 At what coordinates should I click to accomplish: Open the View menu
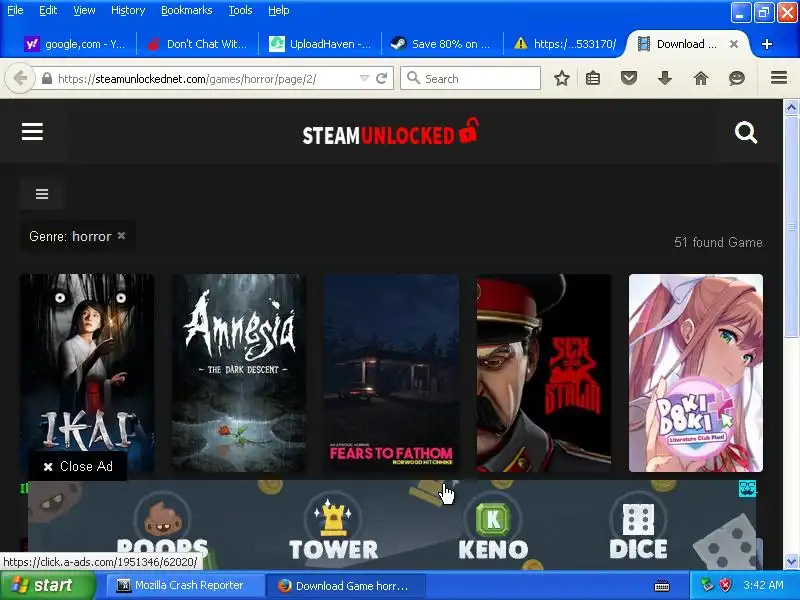coord(84,10)
